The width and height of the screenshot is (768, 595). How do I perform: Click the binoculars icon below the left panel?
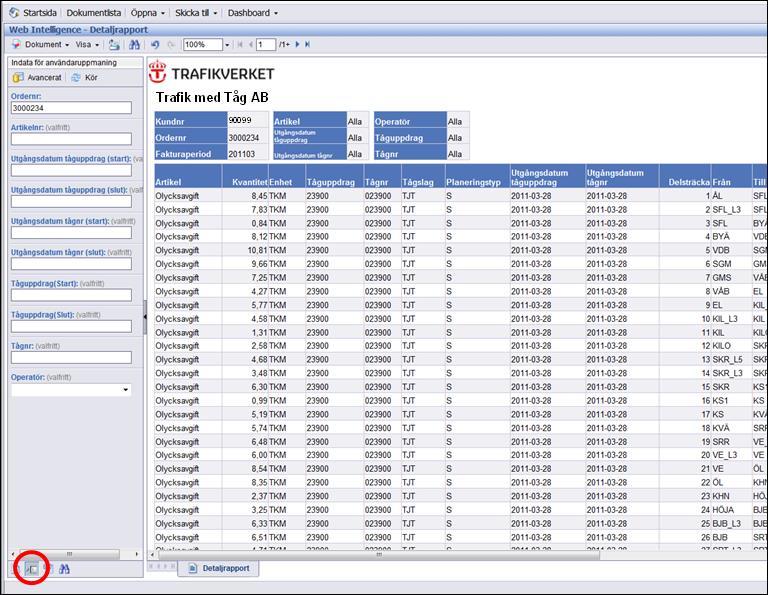(64, 569)
